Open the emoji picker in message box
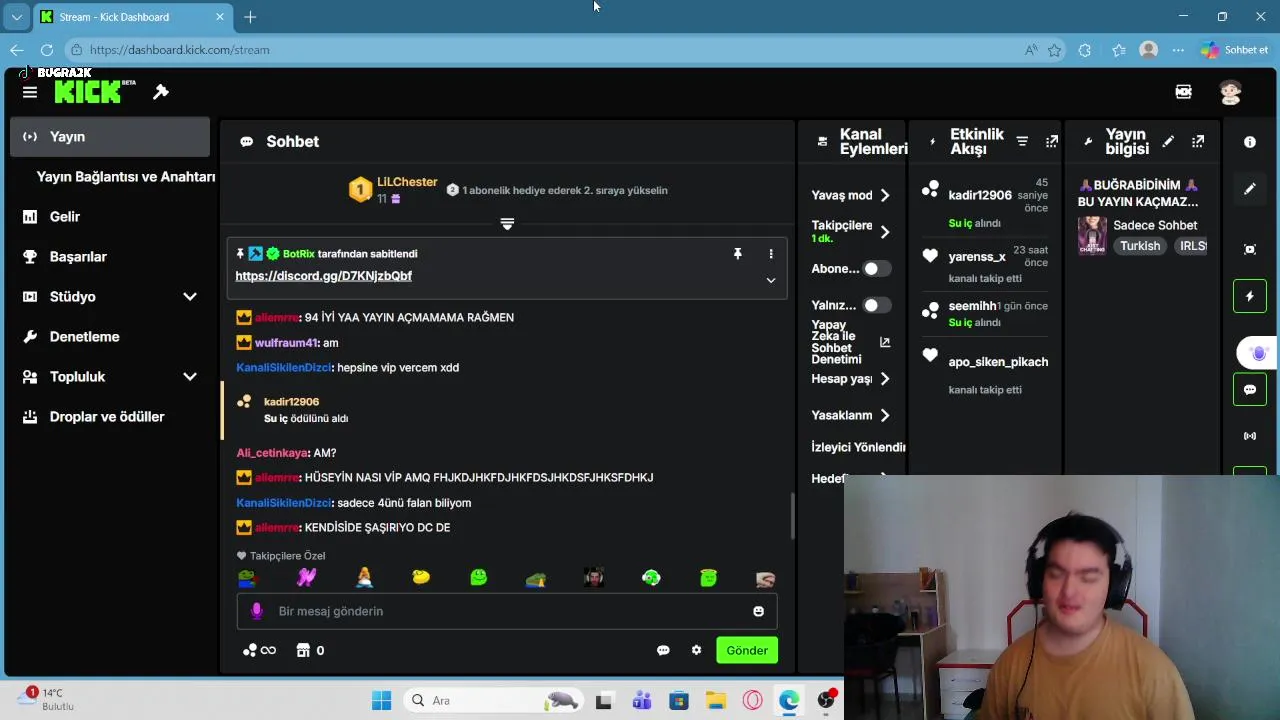Screen dimensions: 1280x720 (758, 611)
